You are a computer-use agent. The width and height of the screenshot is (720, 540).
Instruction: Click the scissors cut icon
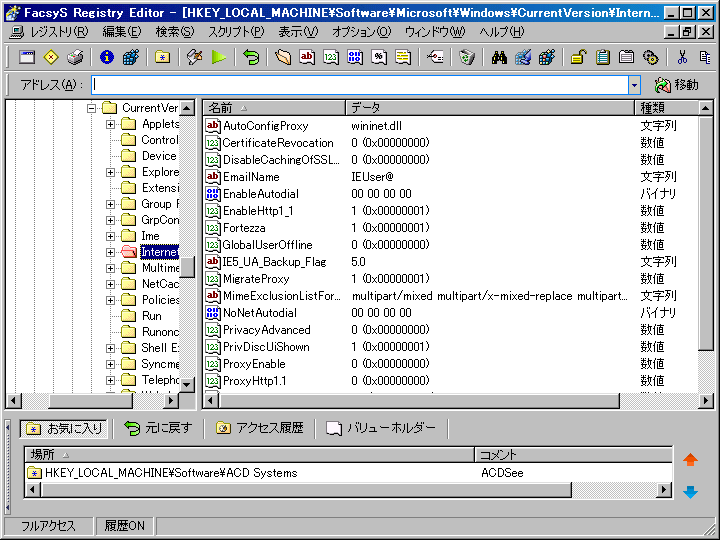(x=682, y=57)
